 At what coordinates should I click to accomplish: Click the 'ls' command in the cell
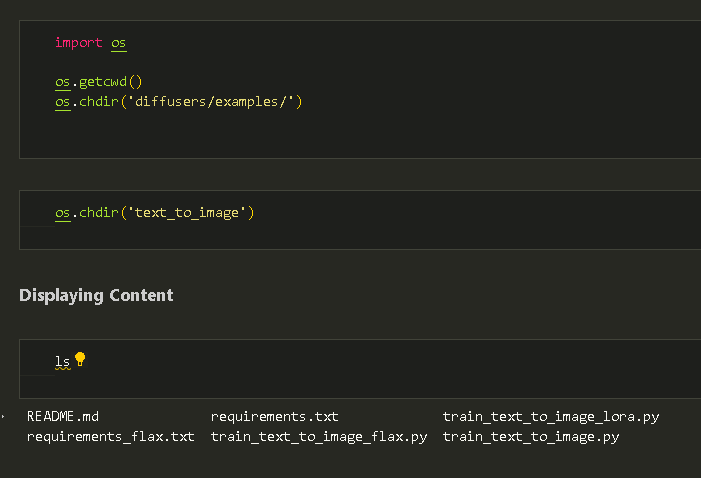[63, 361]
